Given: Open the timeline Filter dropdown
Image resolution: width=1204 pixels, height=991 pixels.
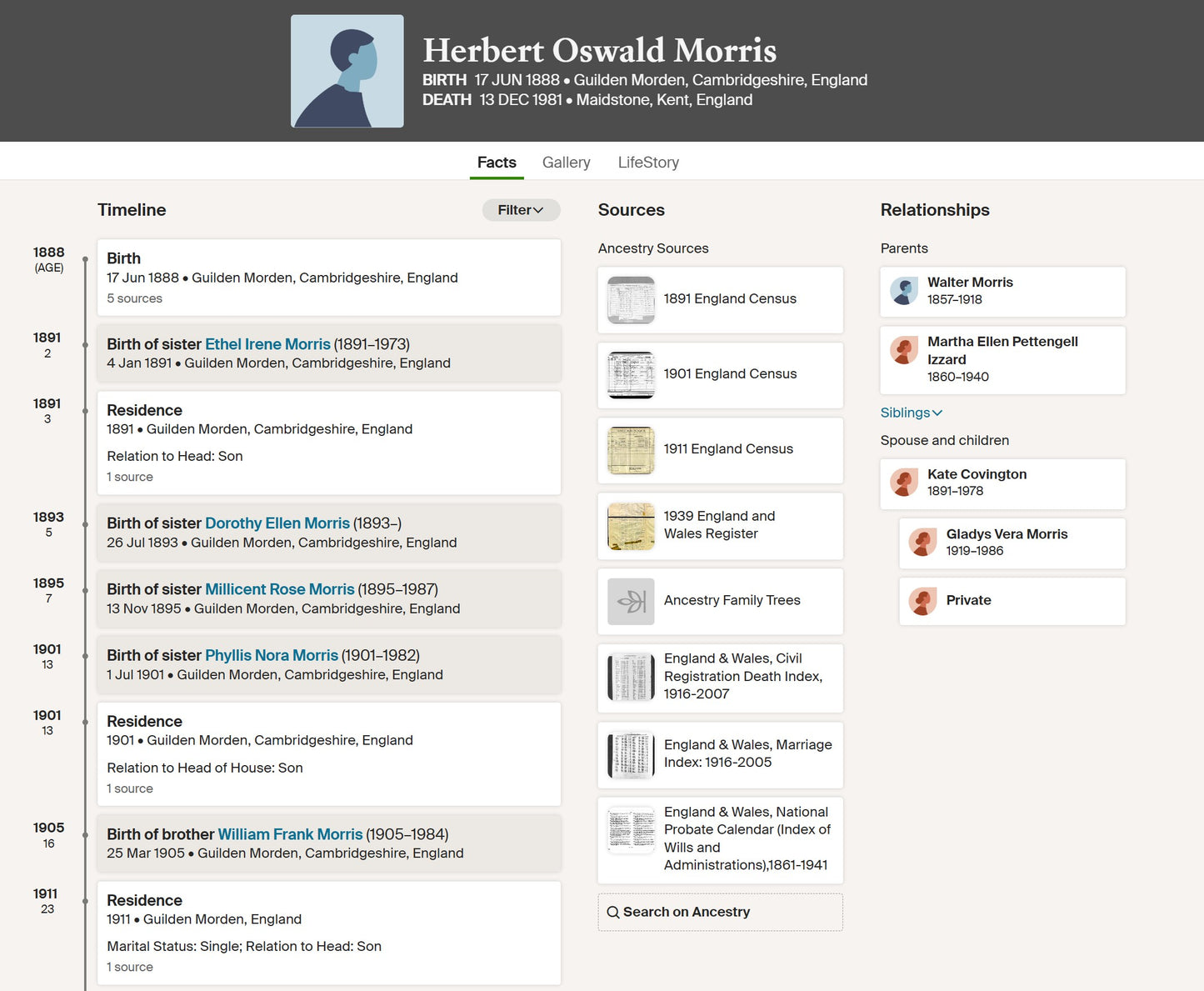Looking at the screenshot, I should click(521, 210).
